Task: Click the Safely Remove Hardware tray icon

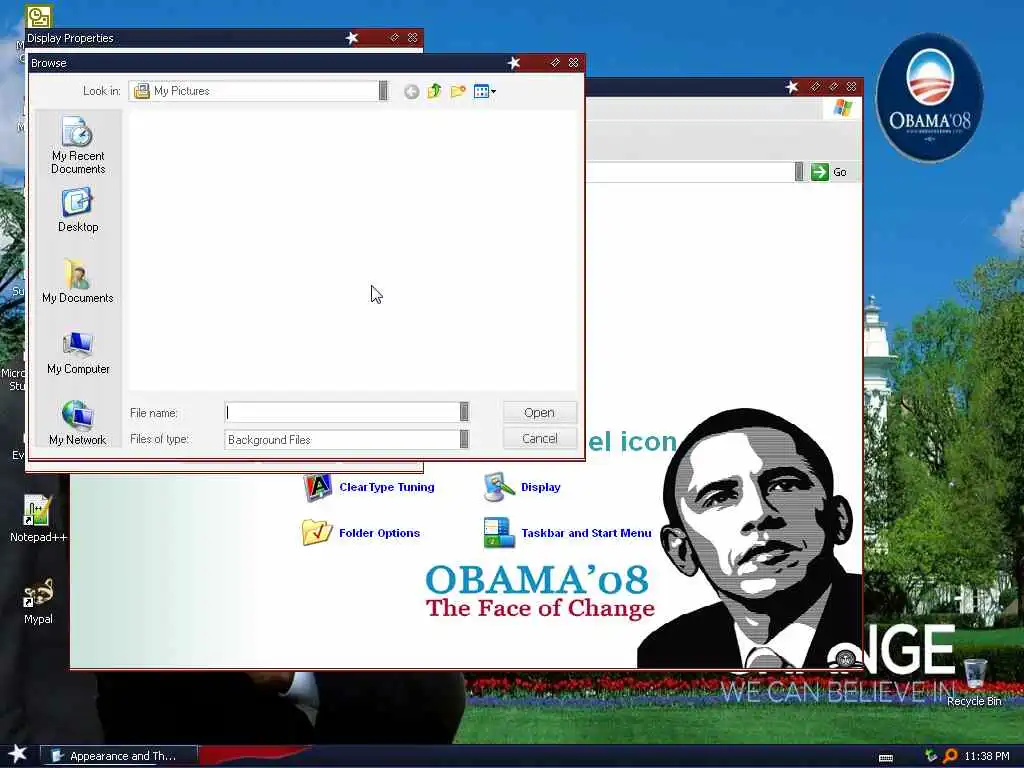Action: click(x=931, y=756)
